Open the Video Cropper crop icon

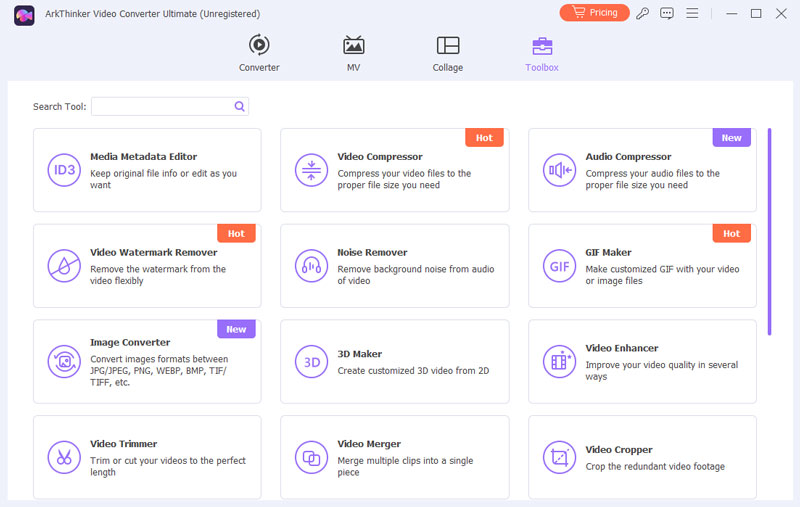[x=559, y=458]
